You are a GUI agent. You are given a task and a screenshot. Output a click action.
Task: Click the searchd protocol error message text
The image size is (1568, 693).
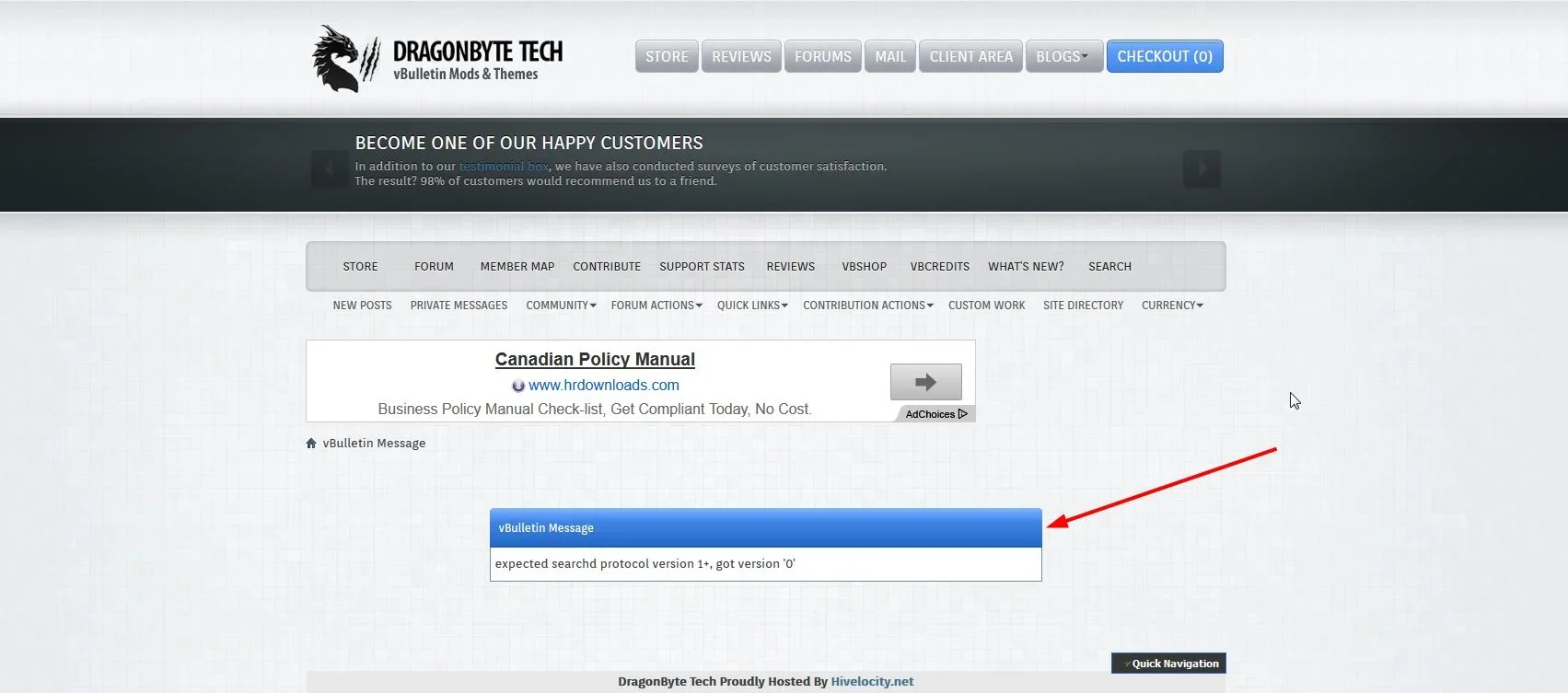coord(645,564)
